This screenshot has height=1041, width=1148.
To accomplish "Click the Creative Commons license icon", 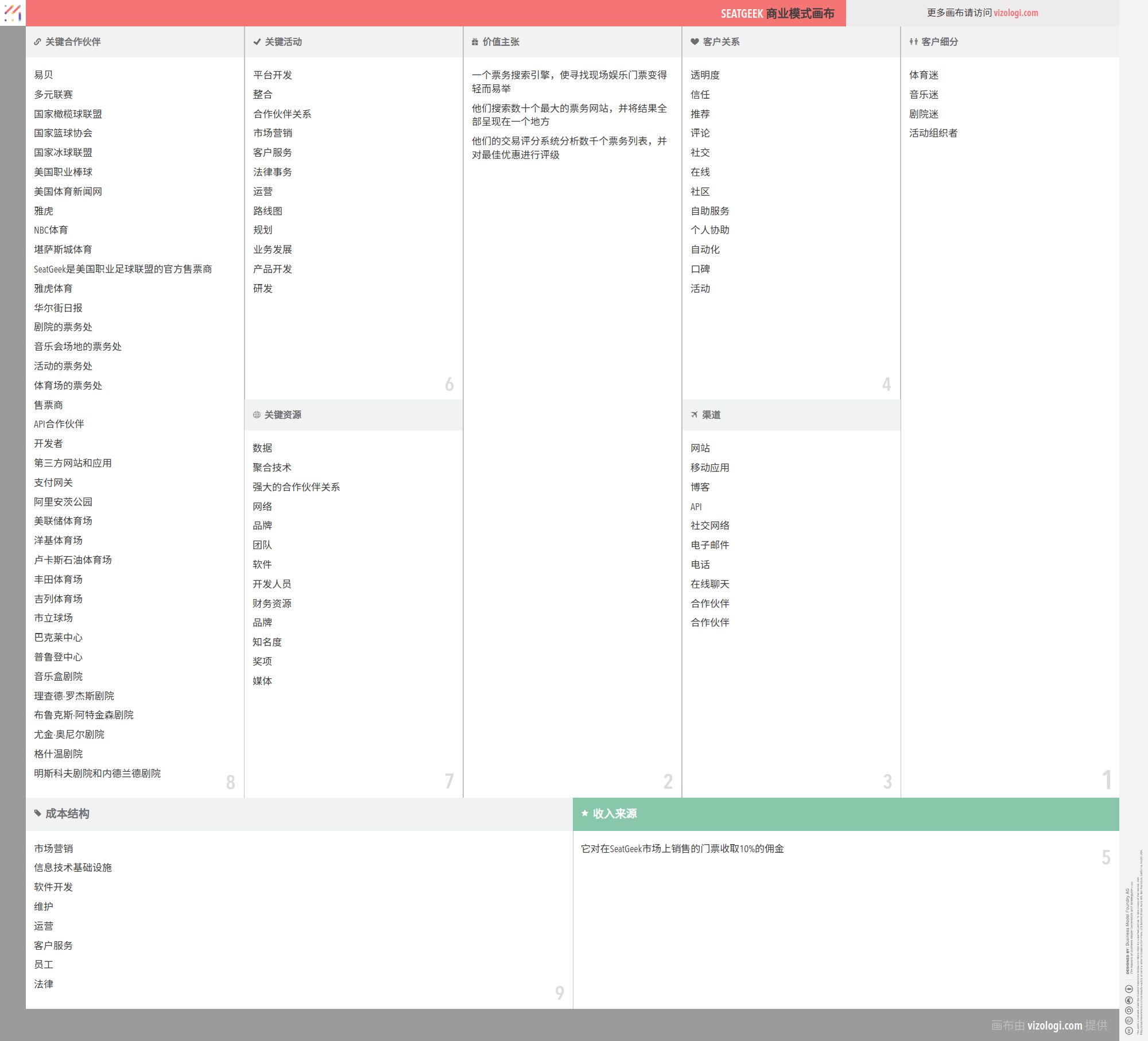I will (x=1128, y=1031).
